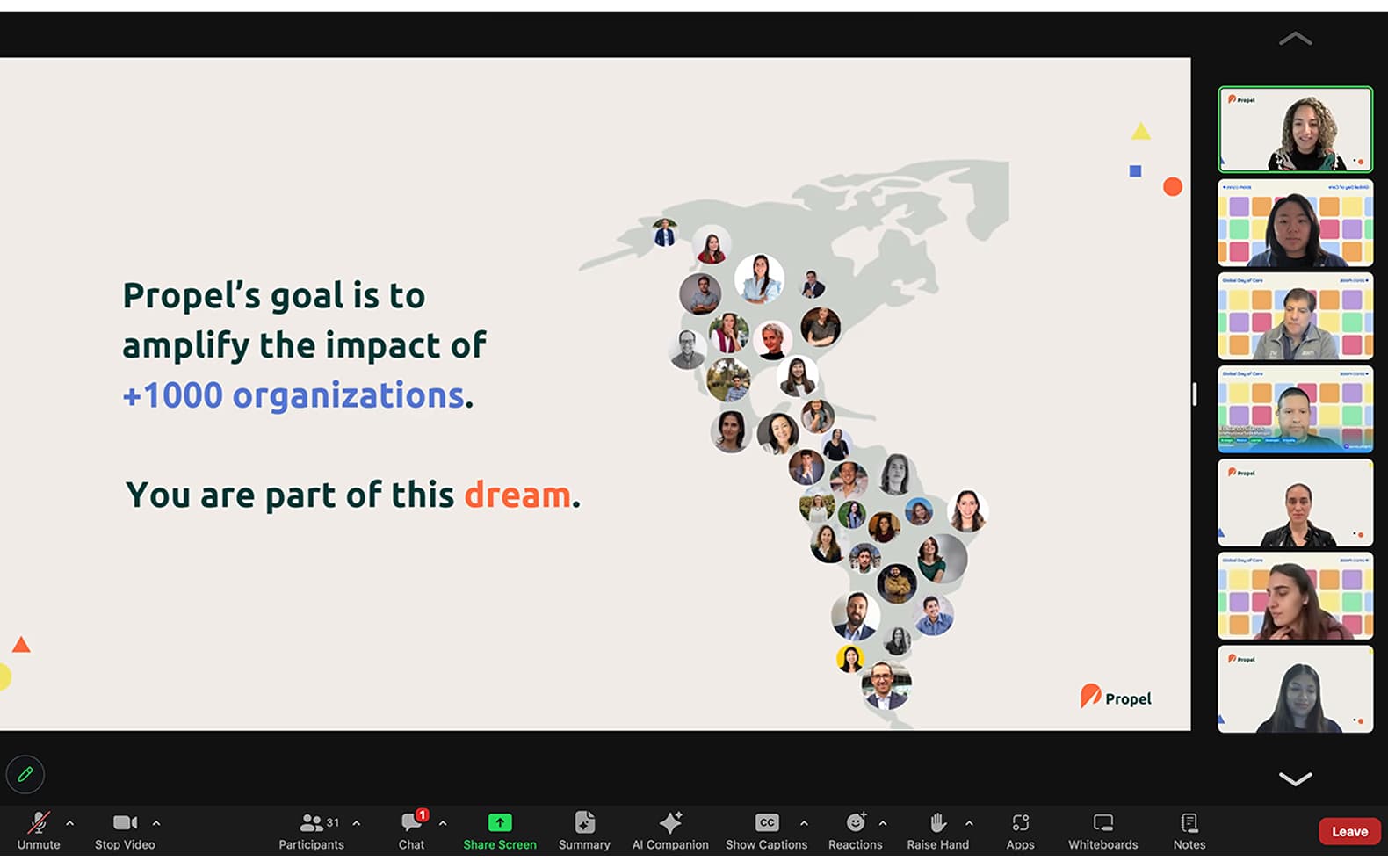This screenshot has width=1388, height=868.
Task: Expand audio options arrow beside Unmute
Action: click(x=70, y=823)
